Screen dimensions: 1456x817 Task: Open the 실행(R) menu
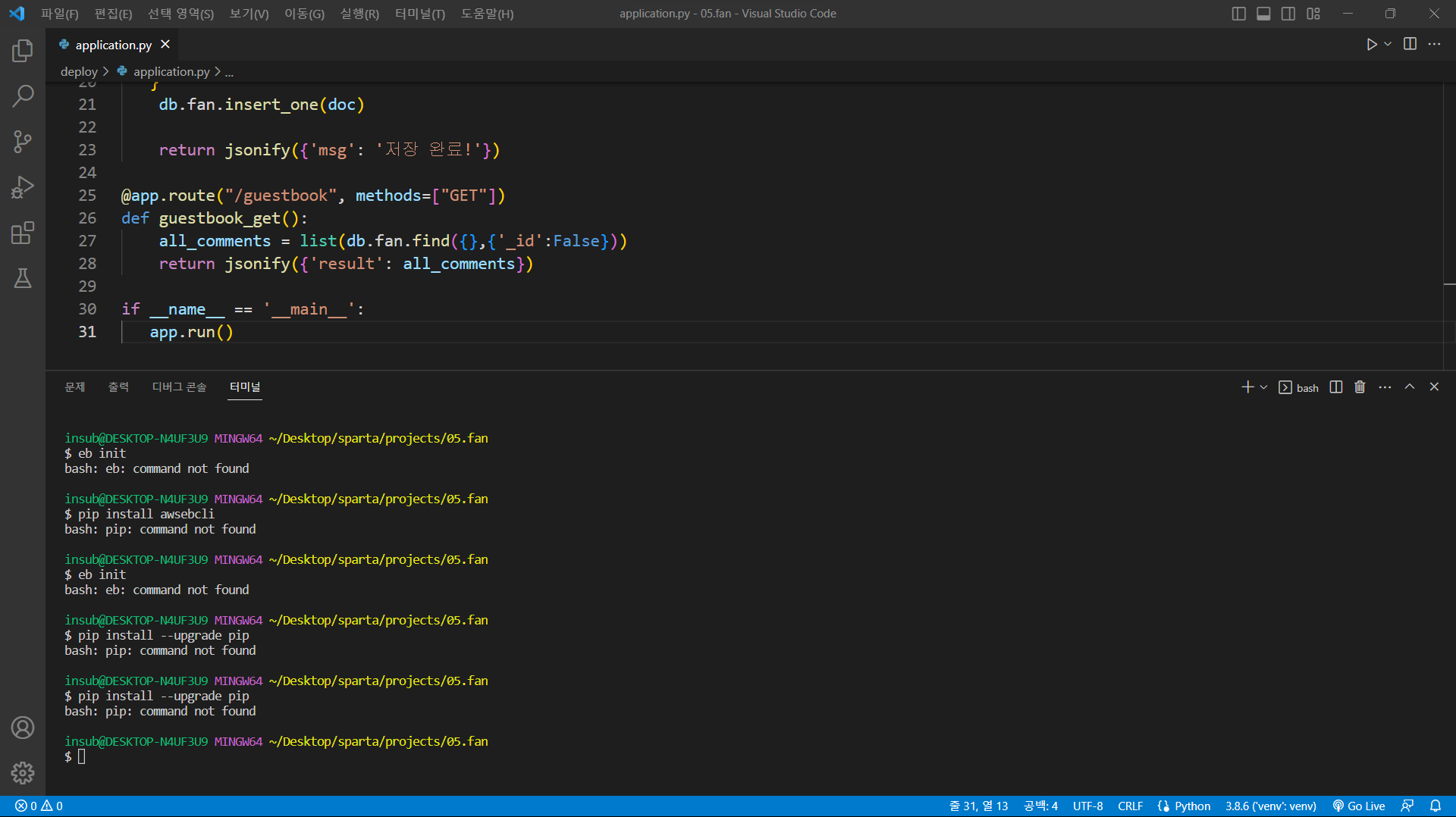click(x=359, y=14)
